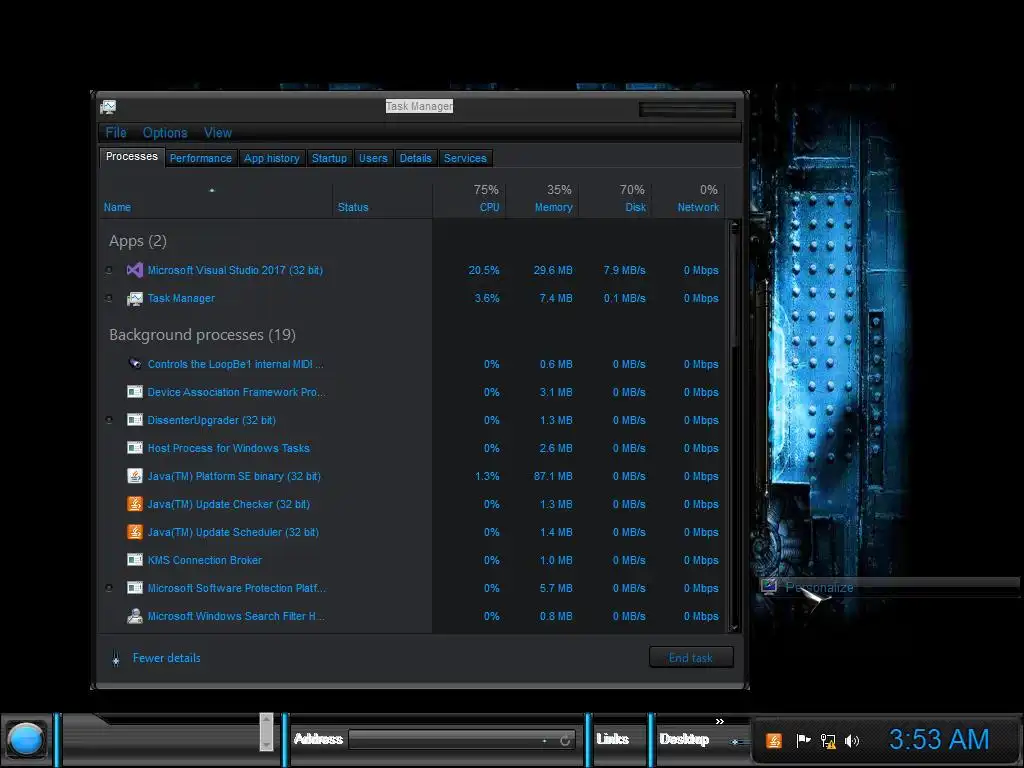Click the DissenterUpgrader process icon
The width and height of the screenshot is (1024, 768).
point(135,420)
